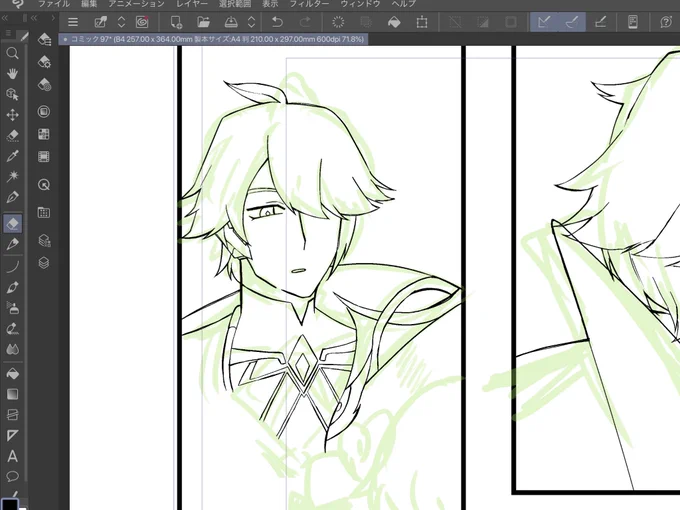This screenshot has width=680, height=510.
Task: Select the Operation object tool
Action: [x=12, y=94]
